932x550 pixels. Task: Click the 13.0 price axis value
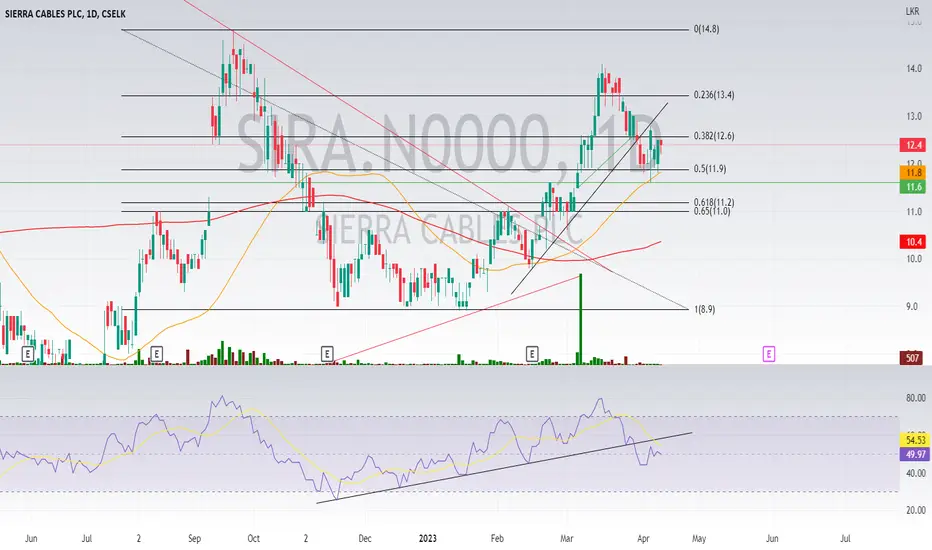click(x=914, y=117)
